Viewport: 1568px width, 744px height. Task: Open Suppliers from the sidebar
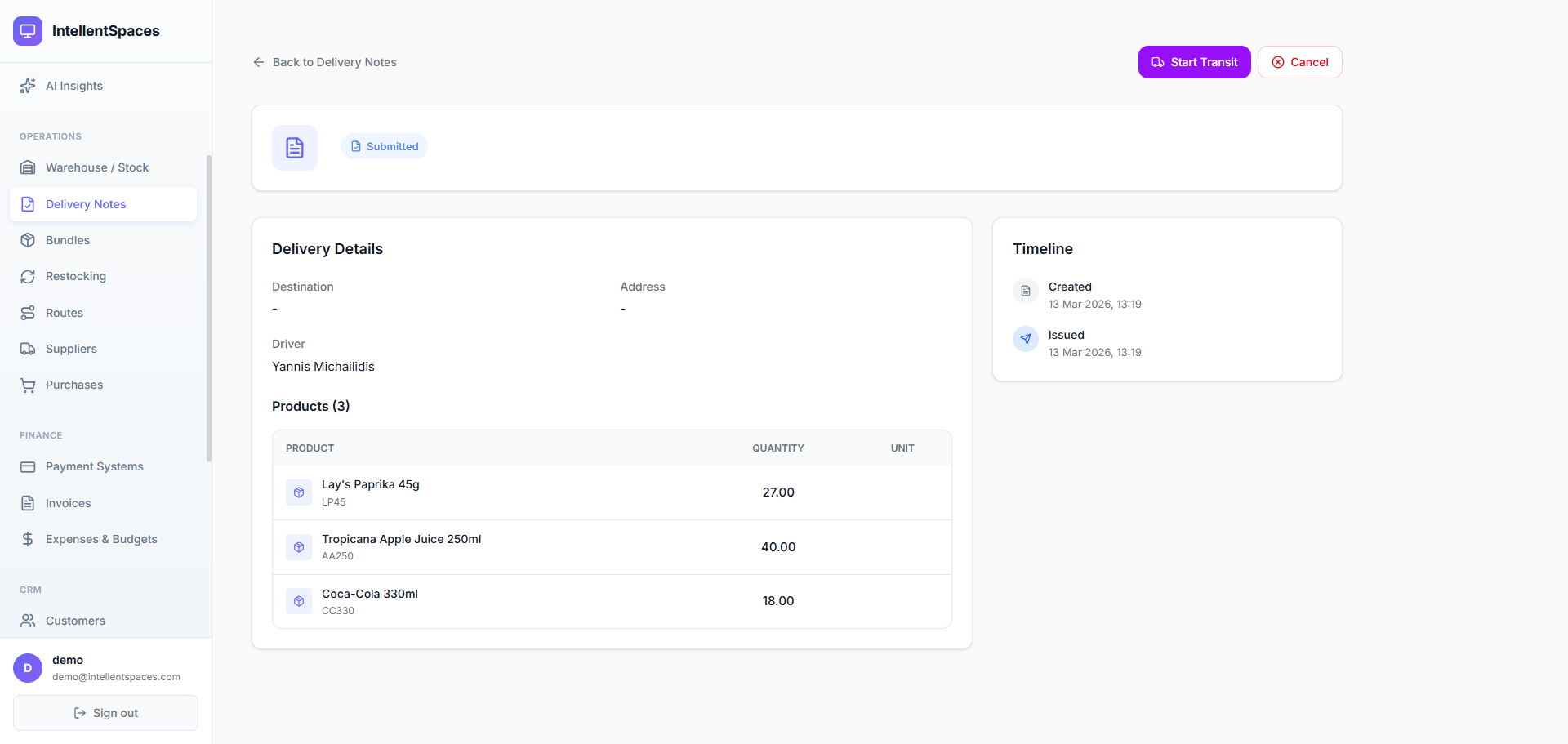pyautogui.click(x=103, y=349)
